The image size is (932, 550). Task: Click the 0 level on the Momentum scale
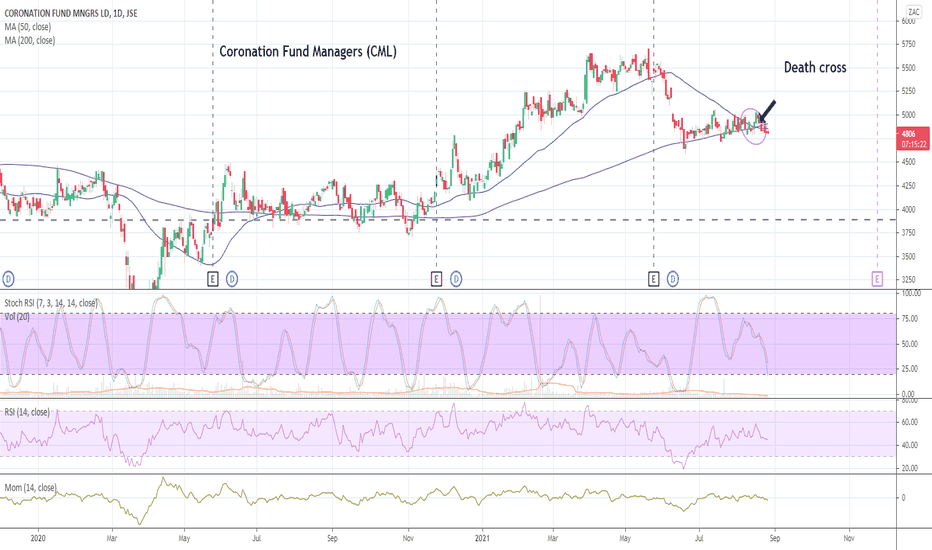[903, 498]
